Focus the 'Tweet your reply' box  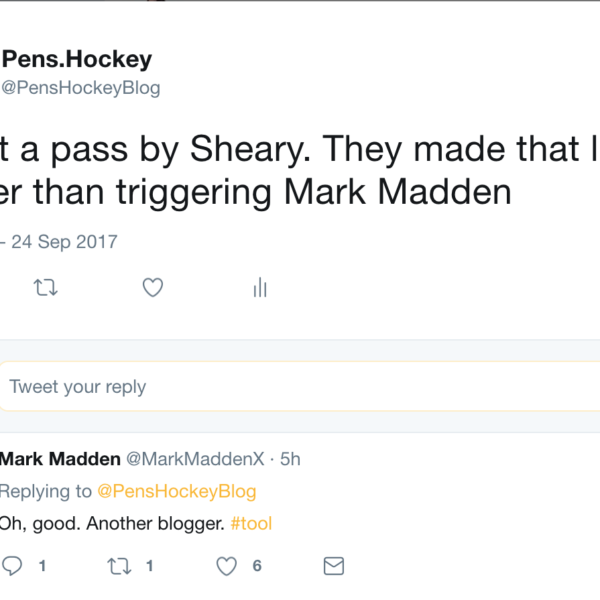[x=300, y=387]
